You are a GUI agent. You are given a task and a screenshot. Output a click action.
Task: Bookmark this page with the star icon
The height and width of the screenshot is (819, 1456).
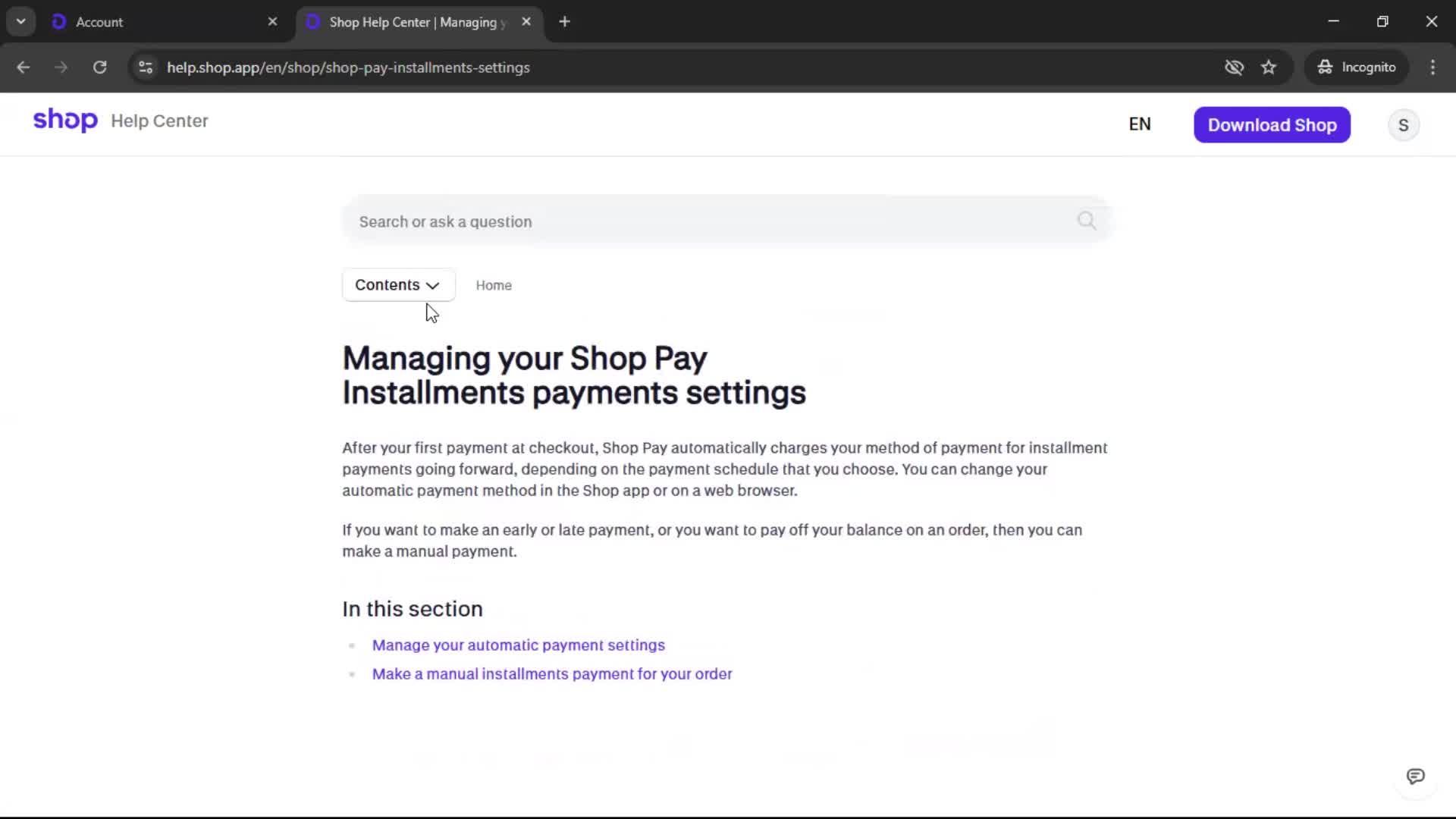1269,67
